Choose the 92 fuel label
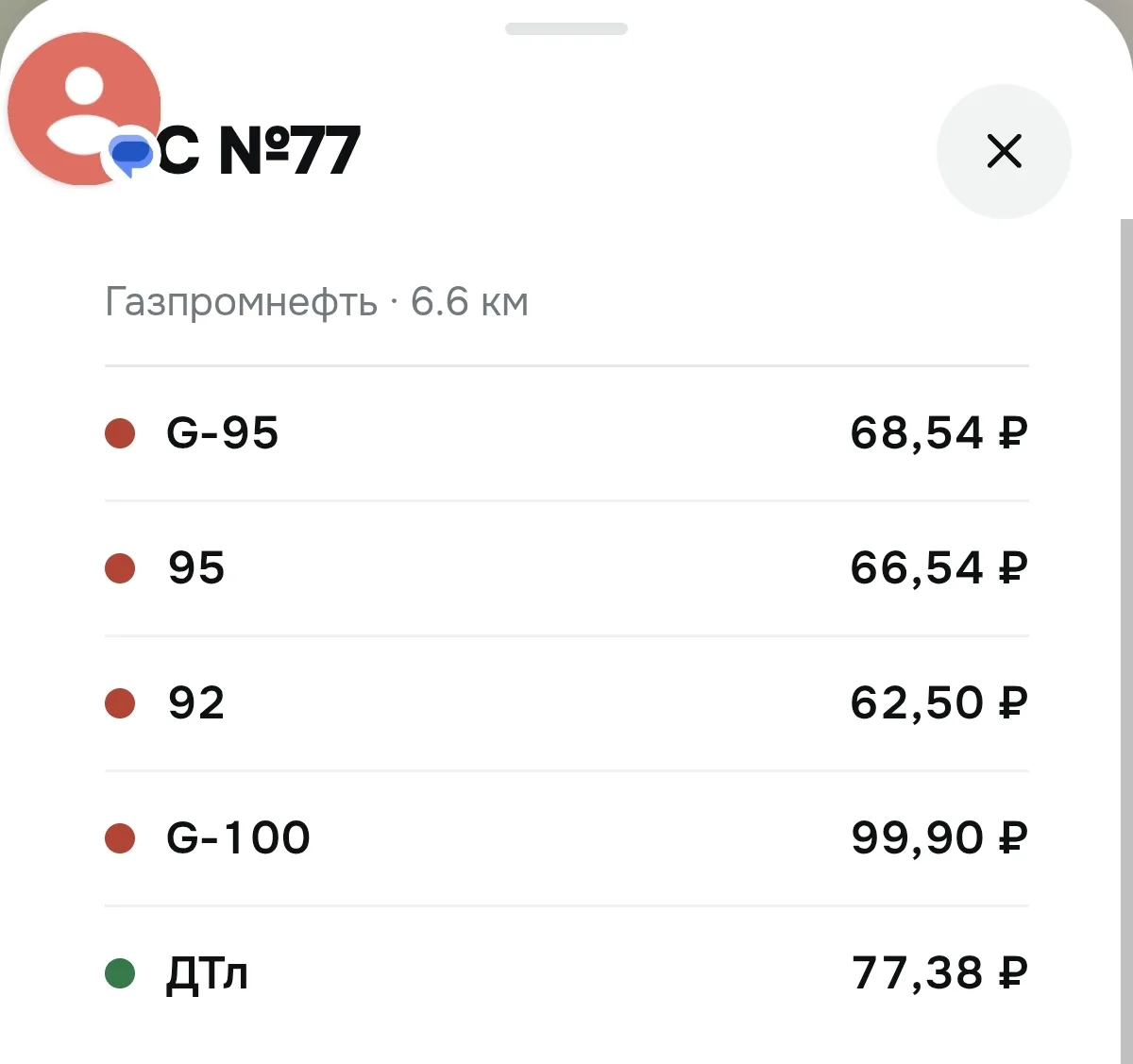This screenshot has height=1064, width=1133. (196, 703)
